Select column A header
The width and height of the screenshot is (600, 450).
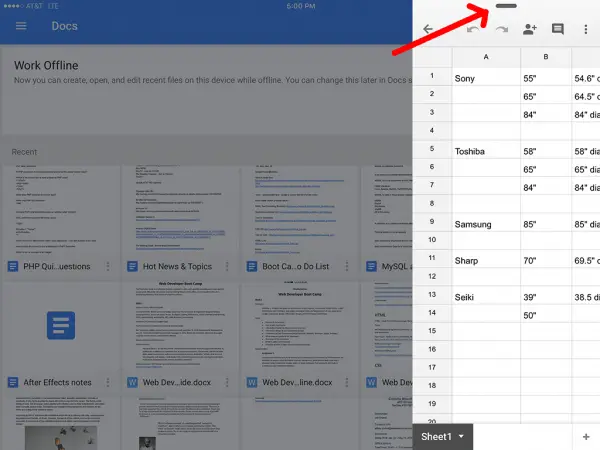(x=486, y=57)
